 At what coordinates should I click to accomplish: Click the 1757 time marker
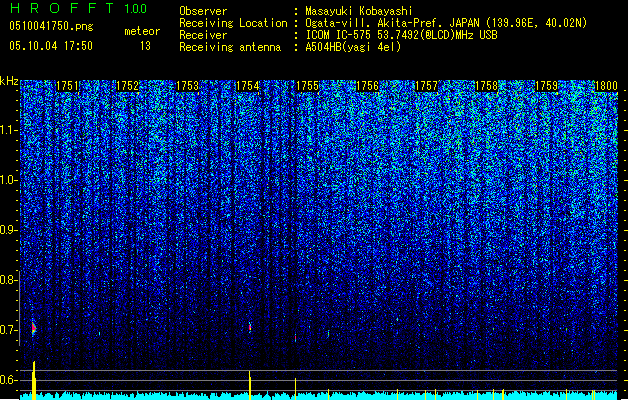pos(426,86)
